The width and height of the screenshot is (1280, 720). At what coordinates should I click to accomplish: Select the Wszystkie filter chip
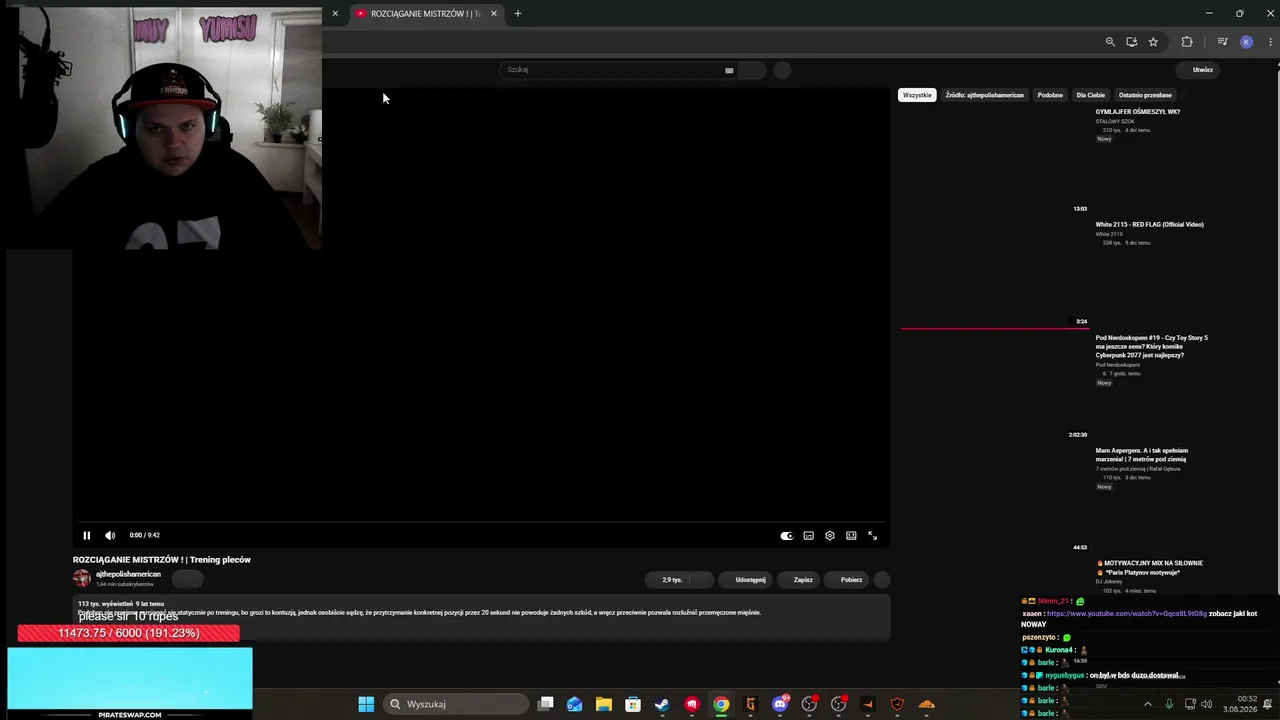click(917, 95)
